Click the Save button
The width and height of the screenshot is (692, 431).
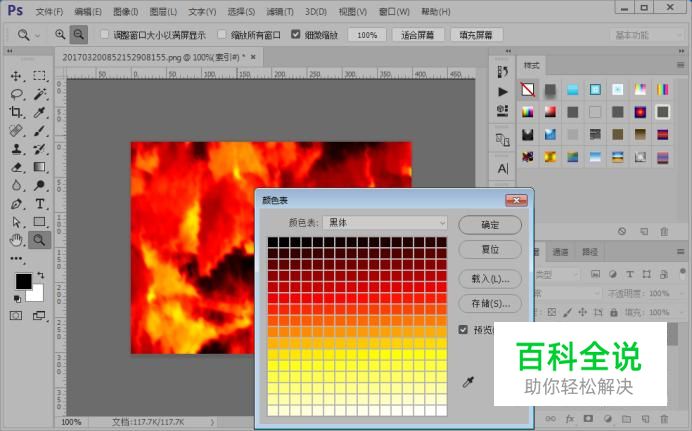tap(490, 304)
